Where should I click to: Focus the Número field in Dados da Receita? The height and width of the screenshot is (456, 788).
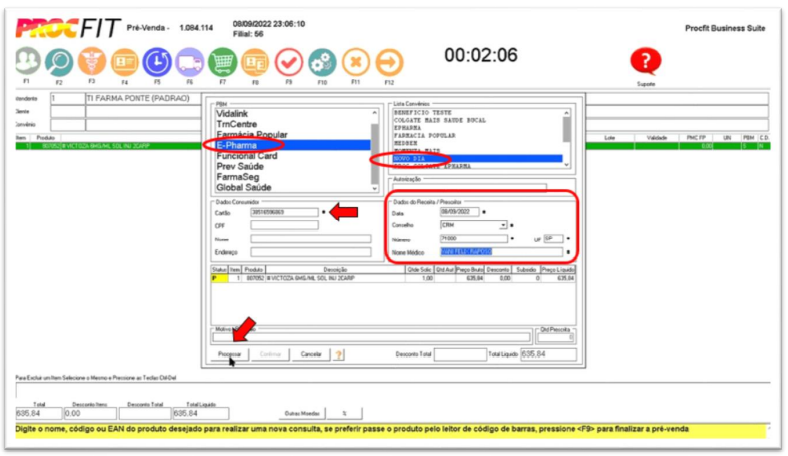click(473, 239)
